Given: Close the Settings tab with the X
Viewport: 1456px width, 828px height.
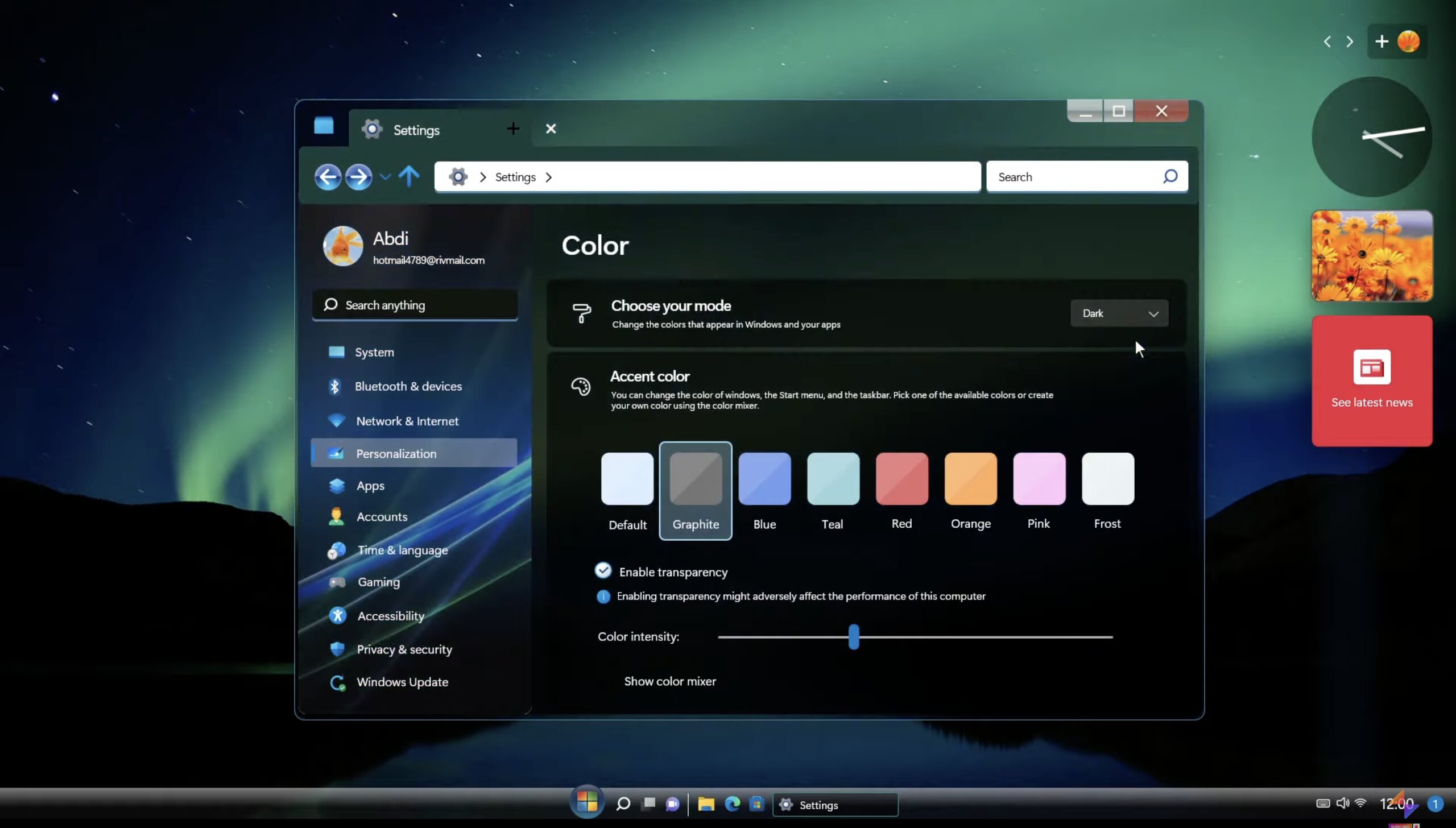Looking at the screenshot, I should point(551,129).
